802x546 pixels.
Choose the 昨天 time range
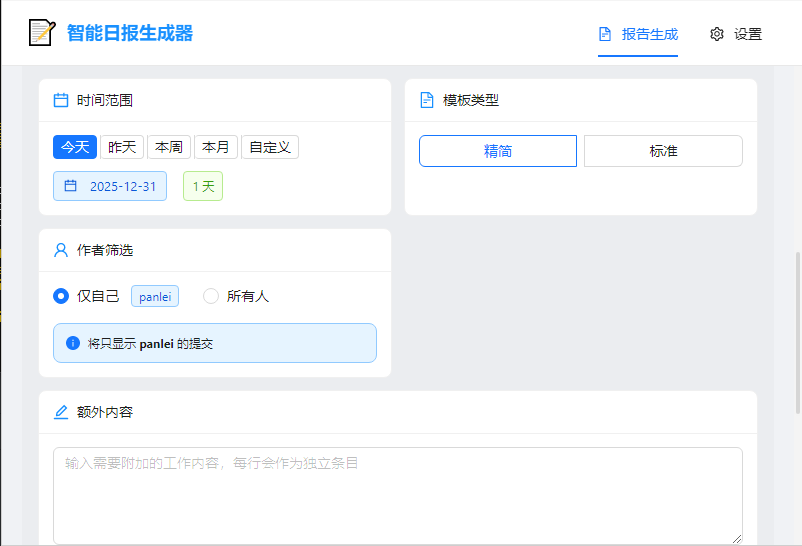122,147
